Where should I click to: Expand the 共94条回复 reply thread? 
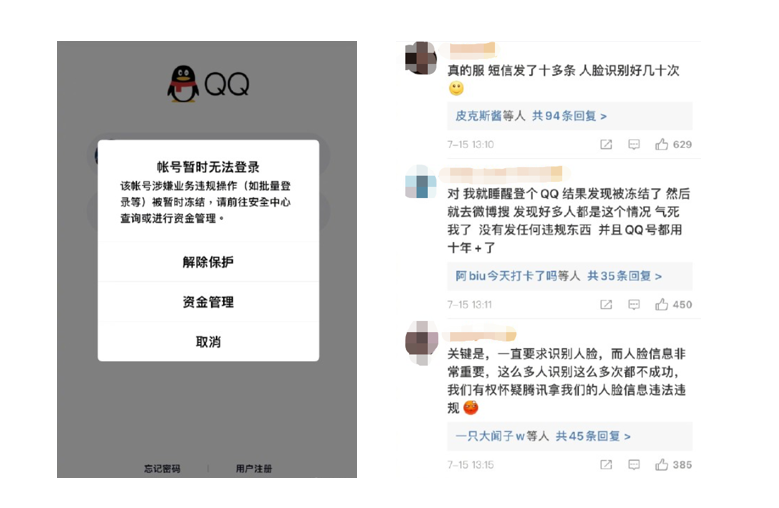click(x=569, y=116)
